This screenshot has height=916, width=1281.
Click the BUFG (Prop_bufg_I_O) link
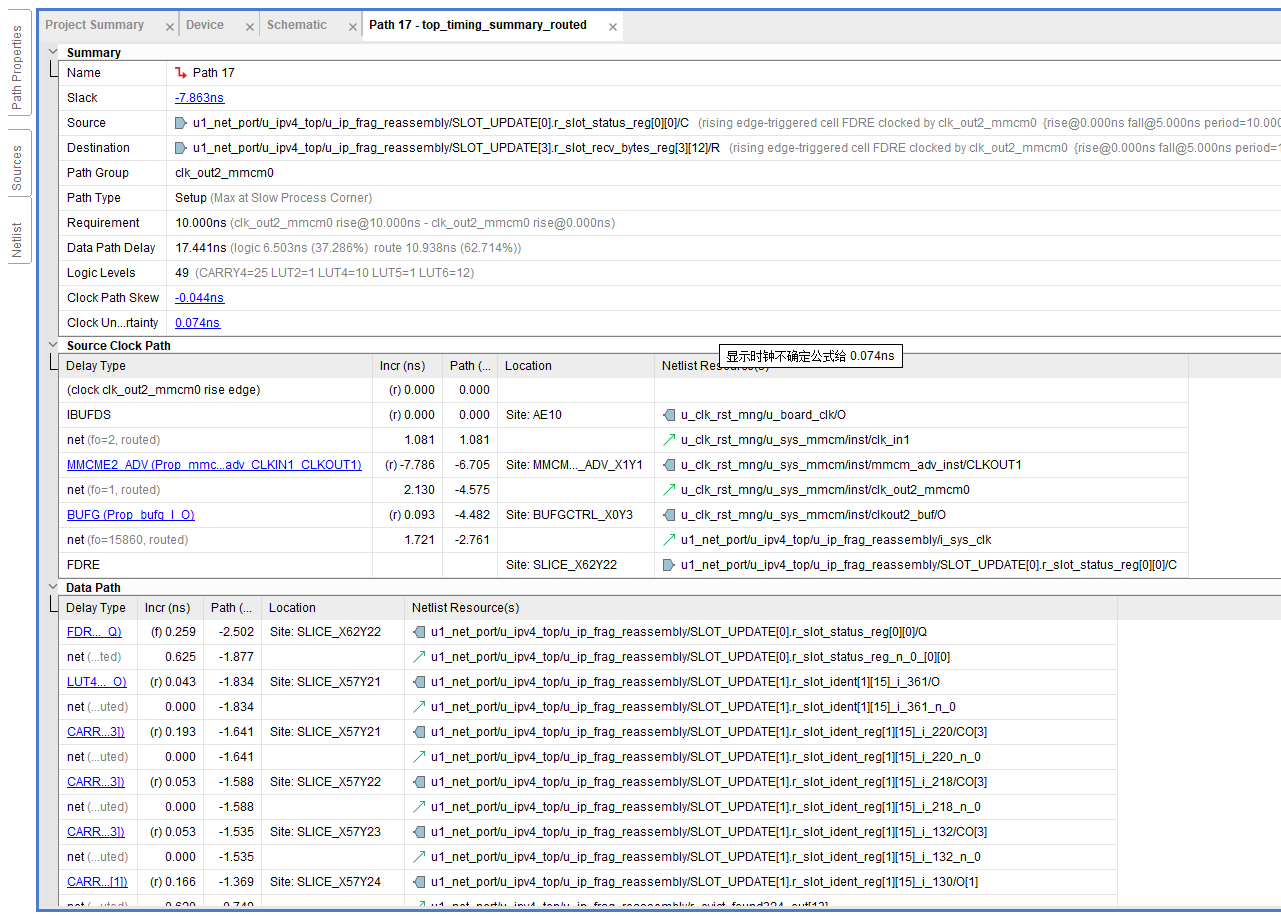(131, 515)
